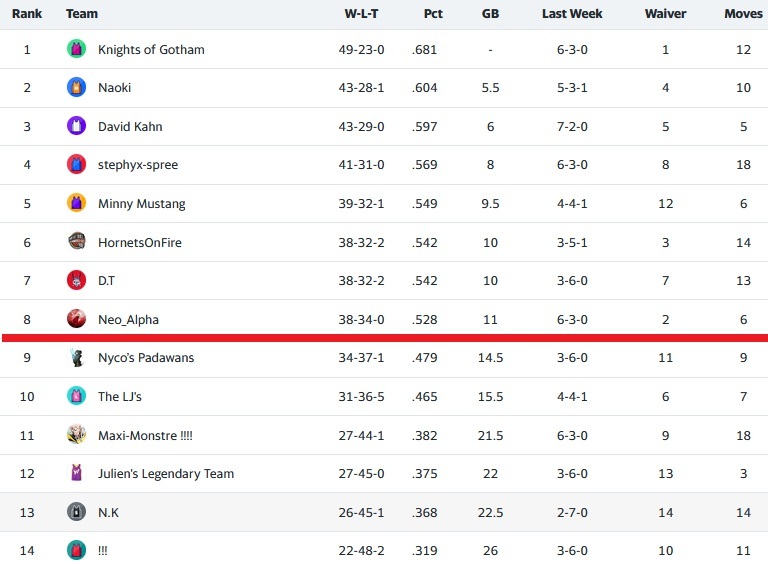Click the Knights of Gotham team avatar icon
Viewport: 768px width, 564px height.
[x=76, y=49]
